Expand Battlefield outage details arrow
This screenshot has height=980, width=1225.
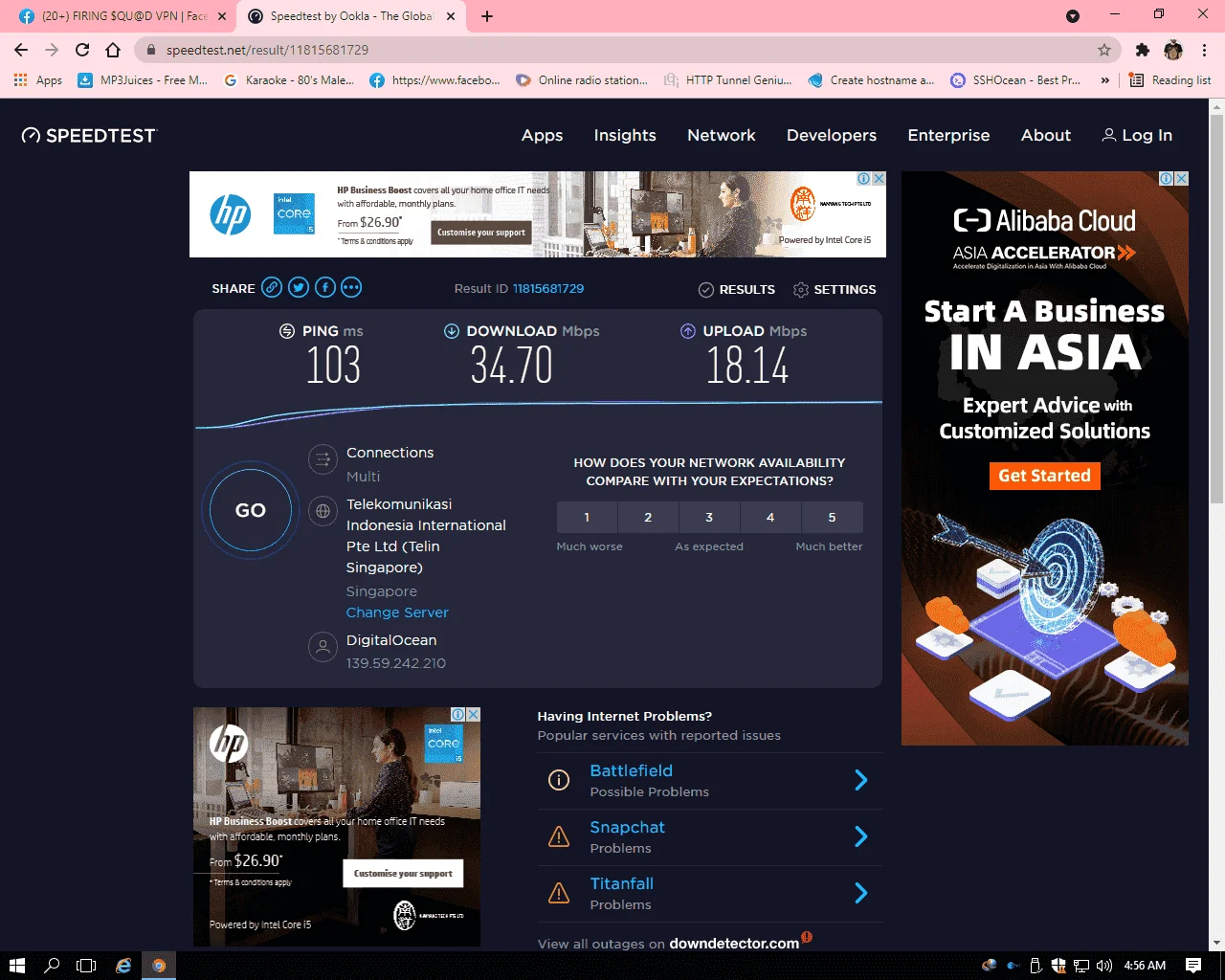coord(861,780)
